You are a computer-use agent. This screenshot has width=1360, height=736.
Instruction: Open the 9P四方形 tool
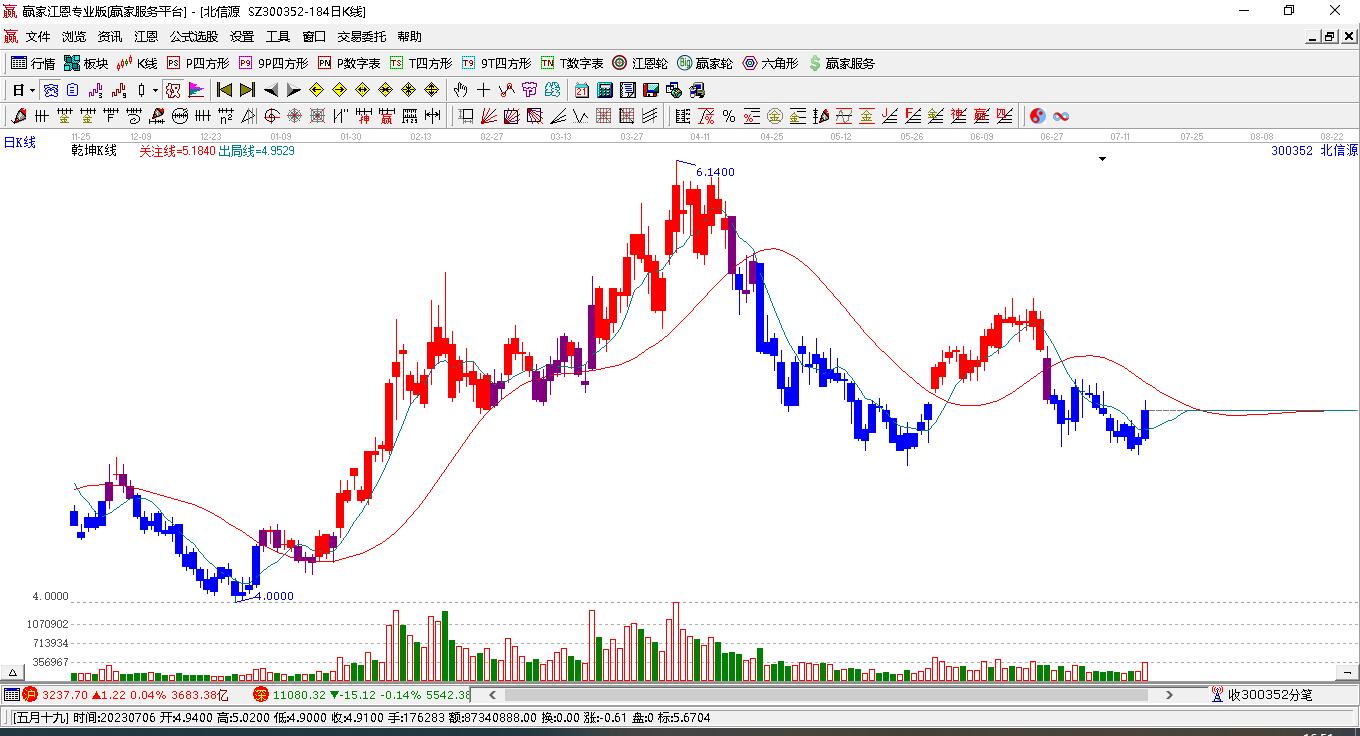coord(272,63)
